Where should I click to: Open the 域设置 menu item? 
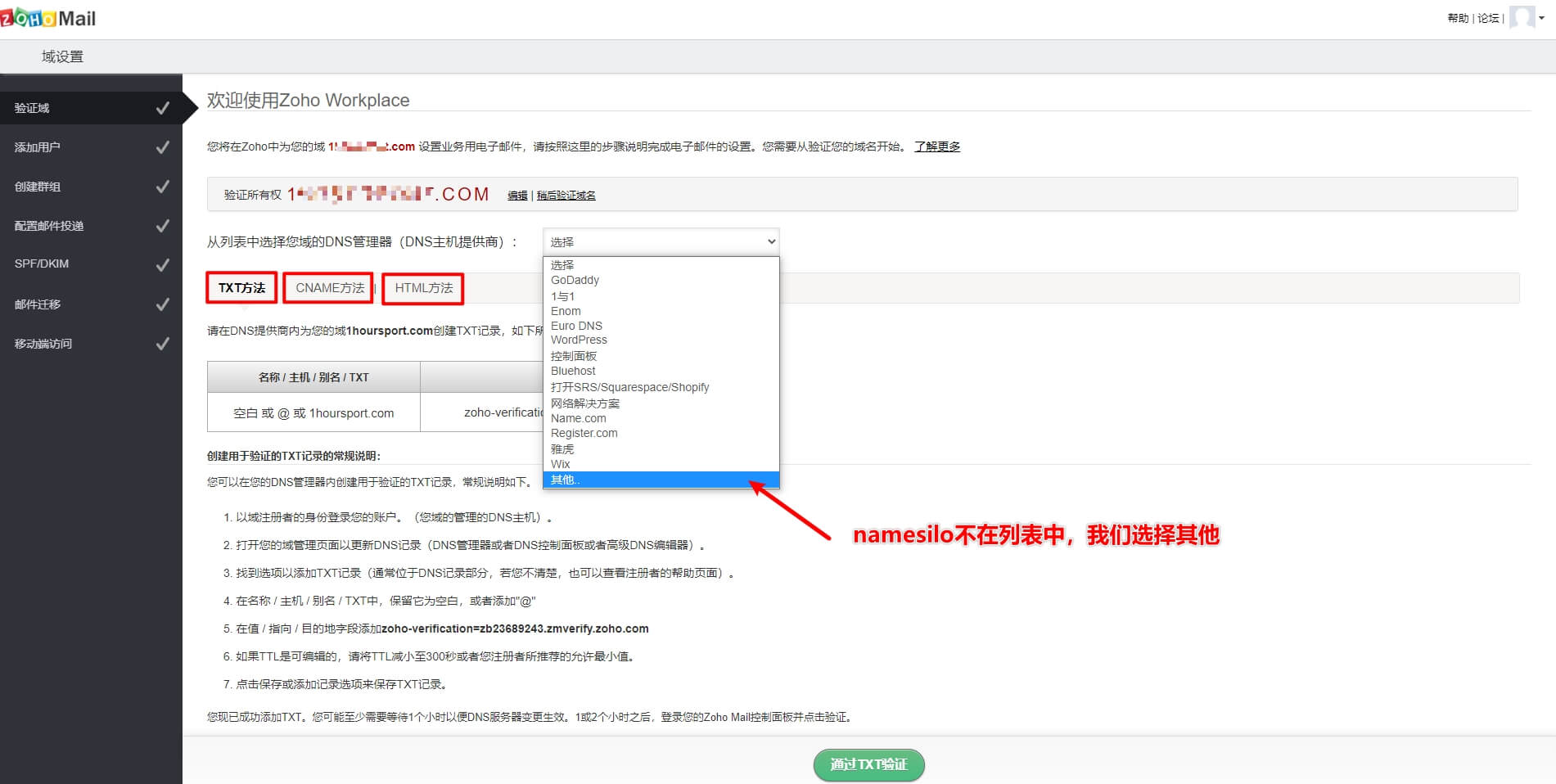(x=61, y=56)
